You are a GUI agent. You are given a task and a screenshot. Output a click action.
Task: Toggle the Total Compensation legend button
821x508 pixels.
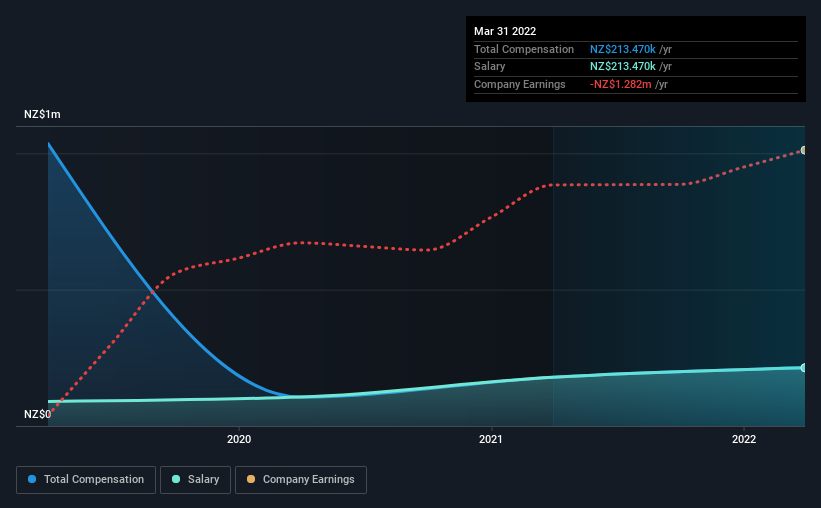[x=86, y=480]
